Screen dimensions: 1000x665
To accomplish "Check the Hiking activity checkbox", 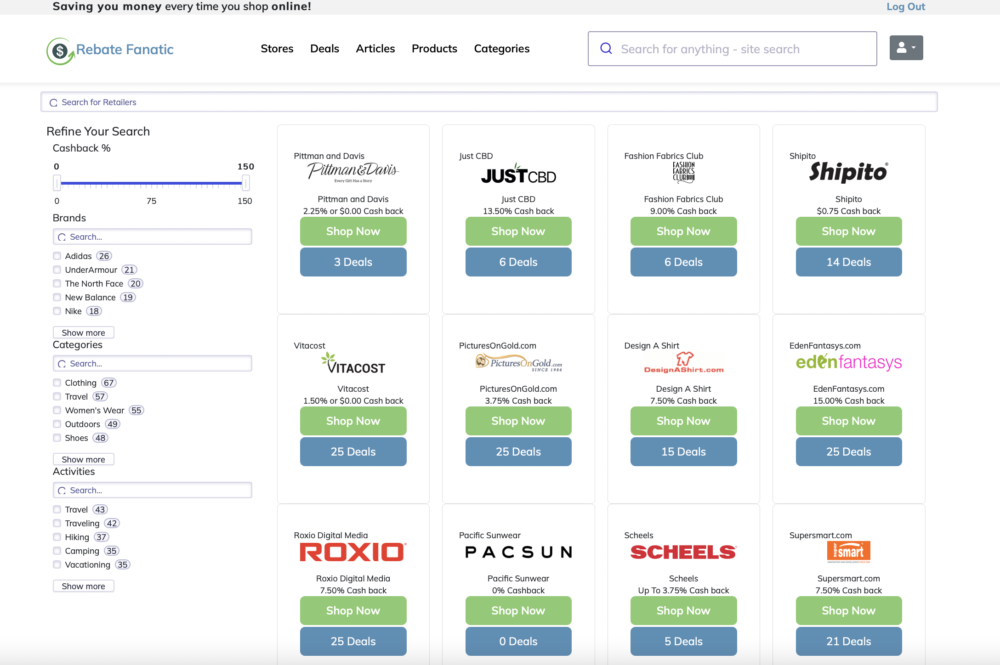I will pos(57,537).
